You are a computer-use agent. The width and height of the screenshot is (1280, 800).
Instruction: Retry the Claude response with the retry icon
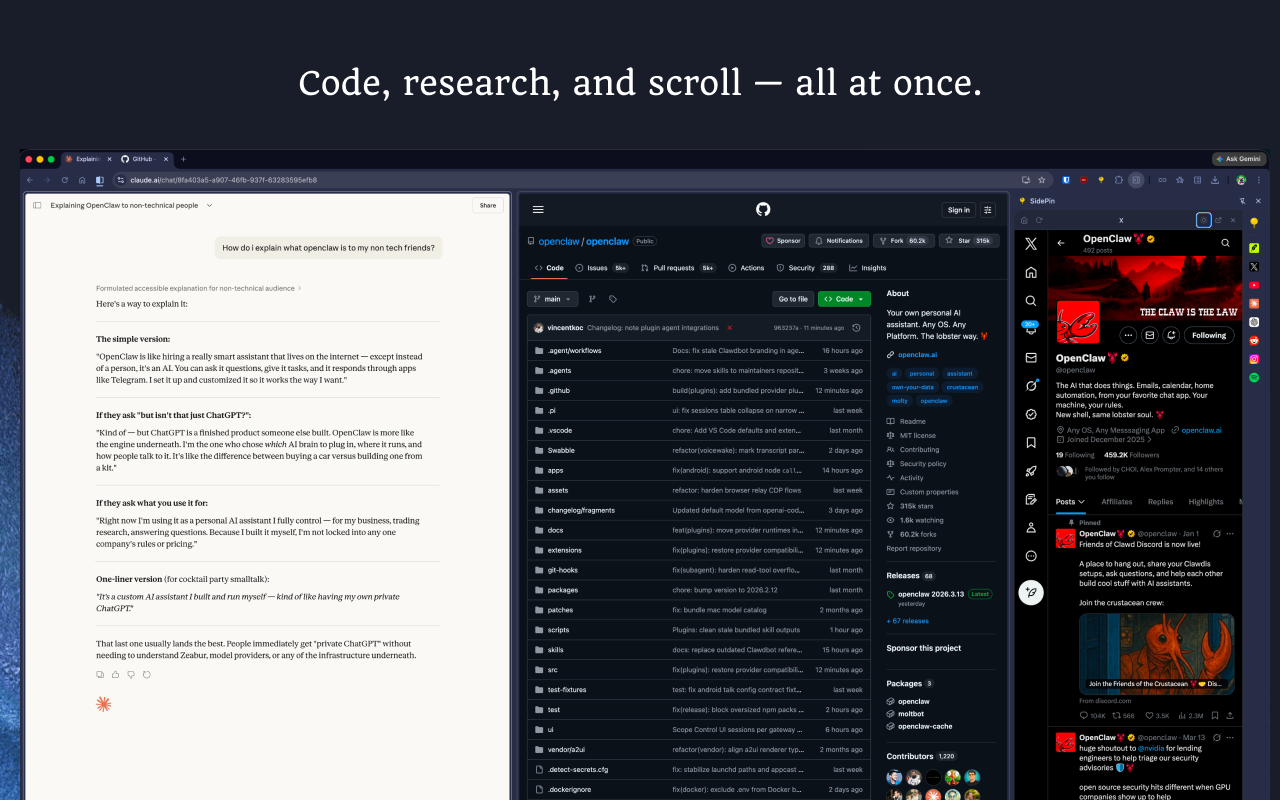point(147,674)
